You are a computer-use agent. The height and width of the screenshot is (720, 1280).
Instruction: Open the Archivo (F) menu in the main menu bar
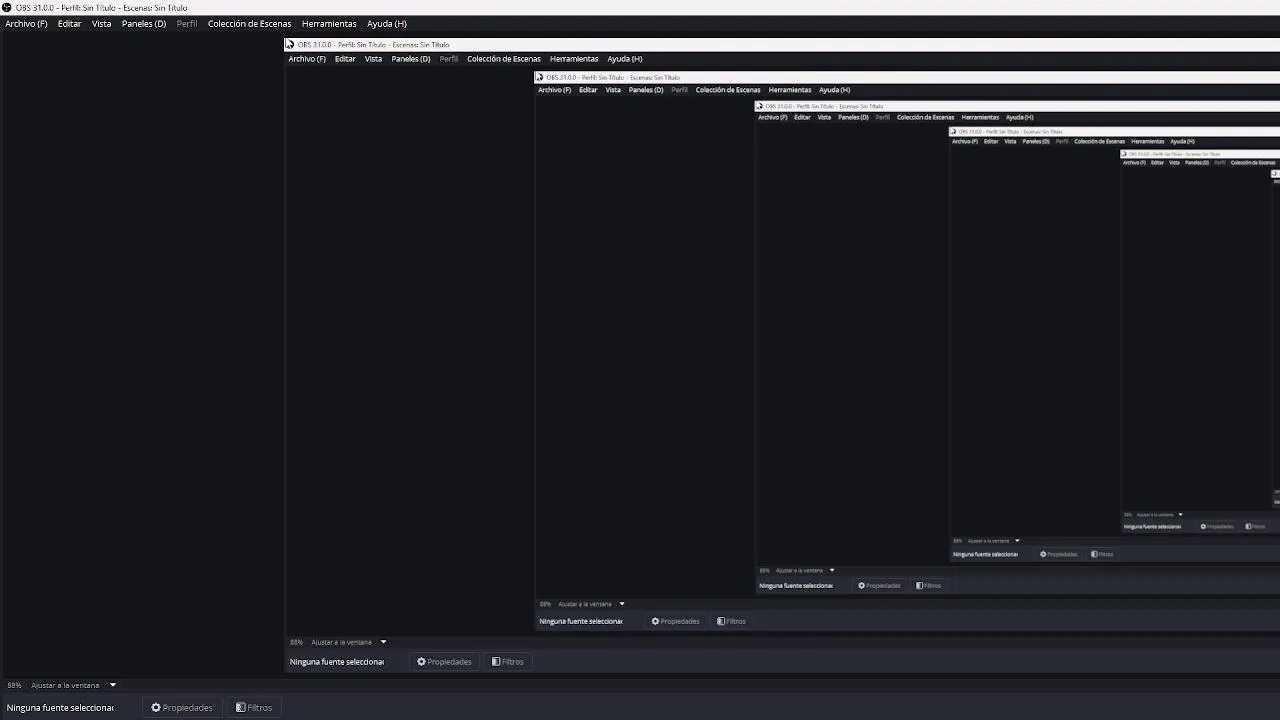coord(26,24)
